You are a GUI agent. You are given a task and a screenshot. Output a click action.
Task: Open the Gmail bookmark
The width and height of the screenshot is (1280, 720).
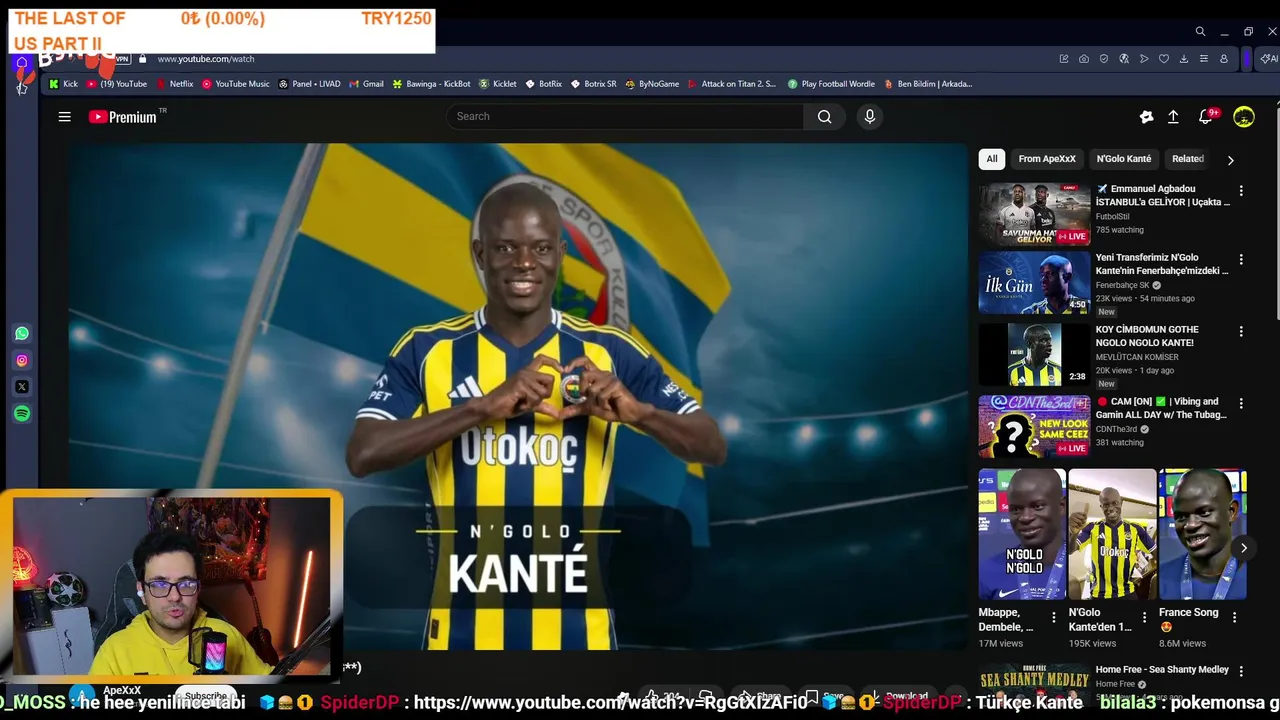pyautogui.click(x=367, y=84)
